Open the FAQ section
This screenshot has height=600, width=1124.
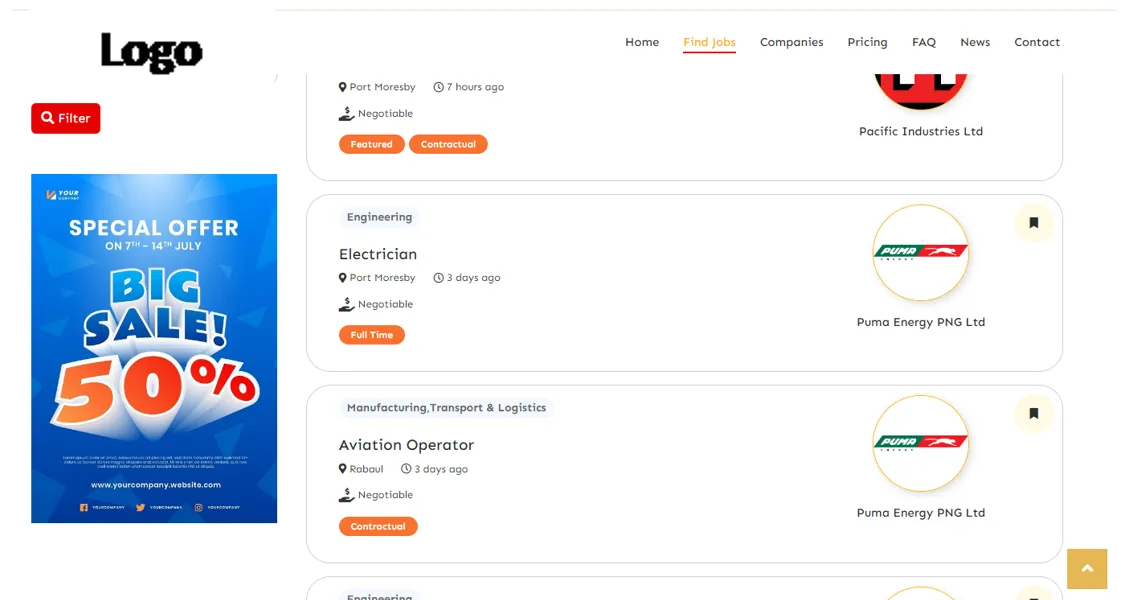pyautogui.click(x=923, y=42)
